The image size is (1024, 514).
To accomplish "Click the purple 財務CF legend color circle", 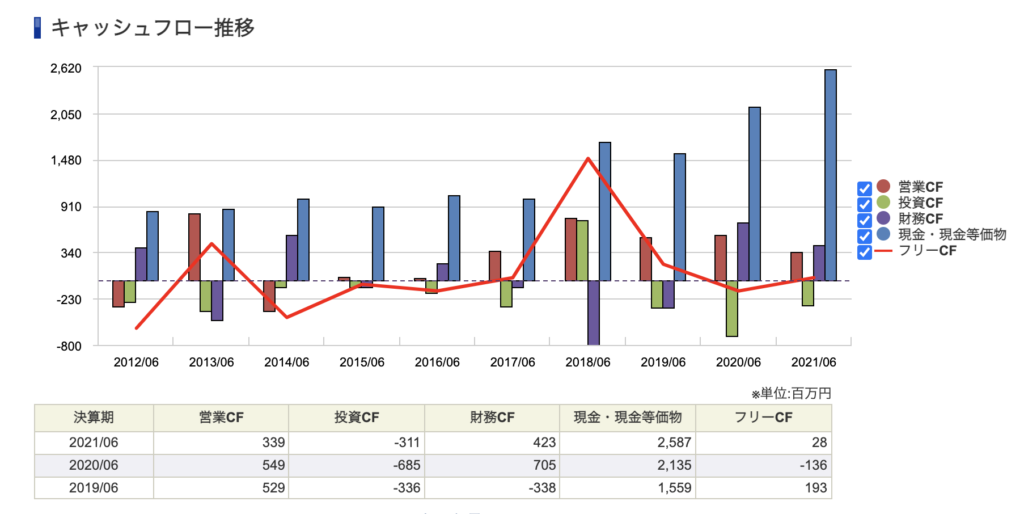I will 884,218.
